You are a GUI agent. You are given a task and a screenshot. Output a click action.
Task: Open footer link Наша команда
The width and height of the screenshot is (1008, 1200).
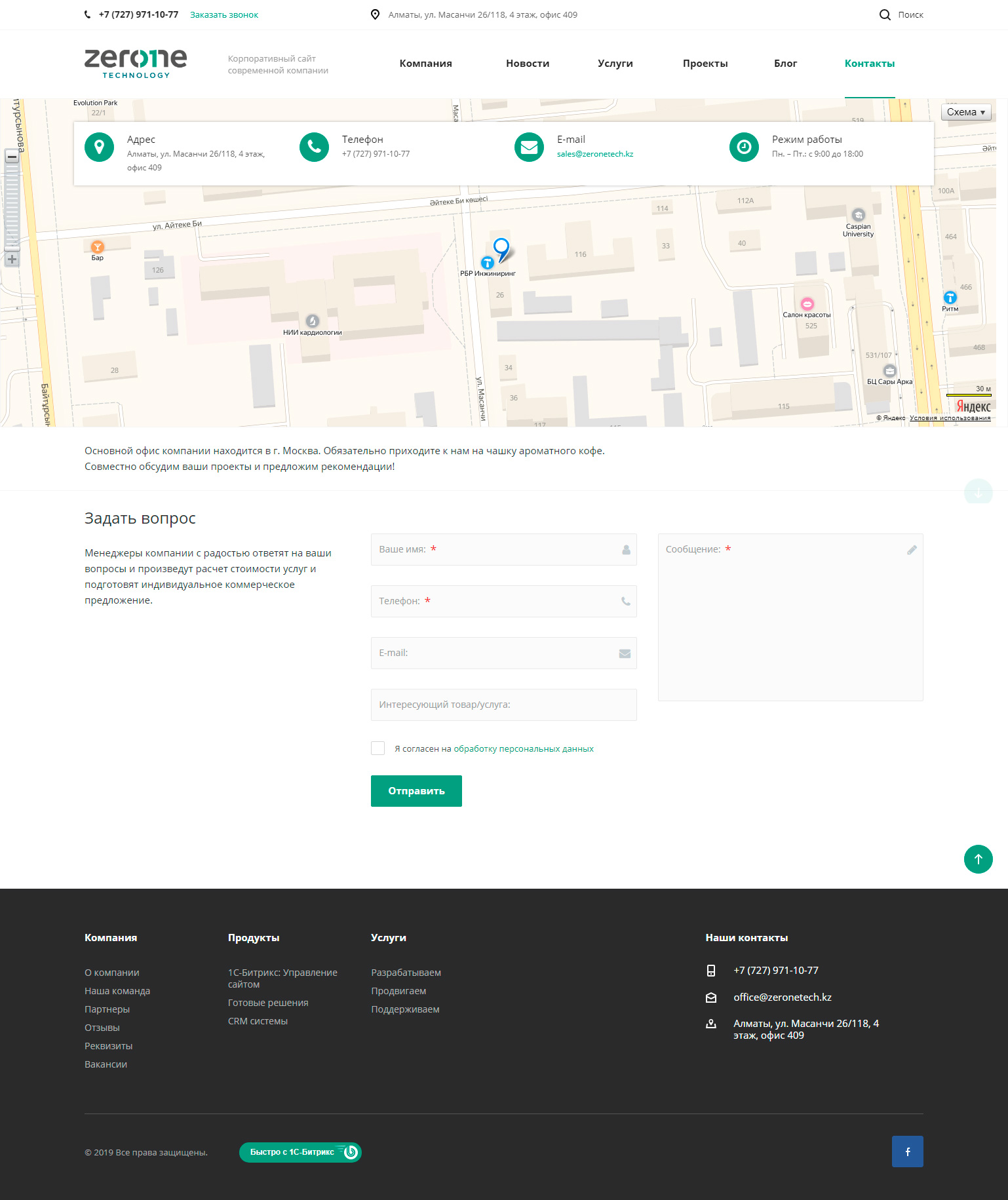[x=117, y=991]
